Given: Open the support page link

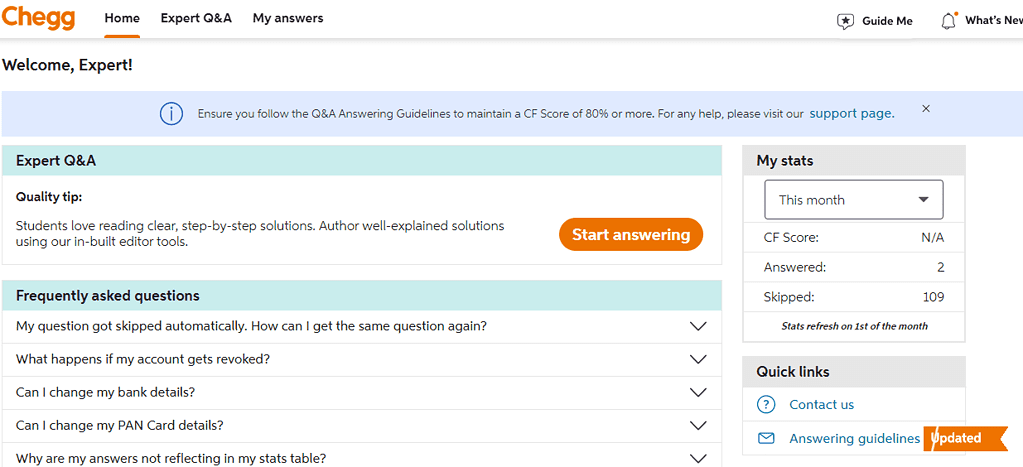Looking at the screenshot, I should [x=851, y=113].
